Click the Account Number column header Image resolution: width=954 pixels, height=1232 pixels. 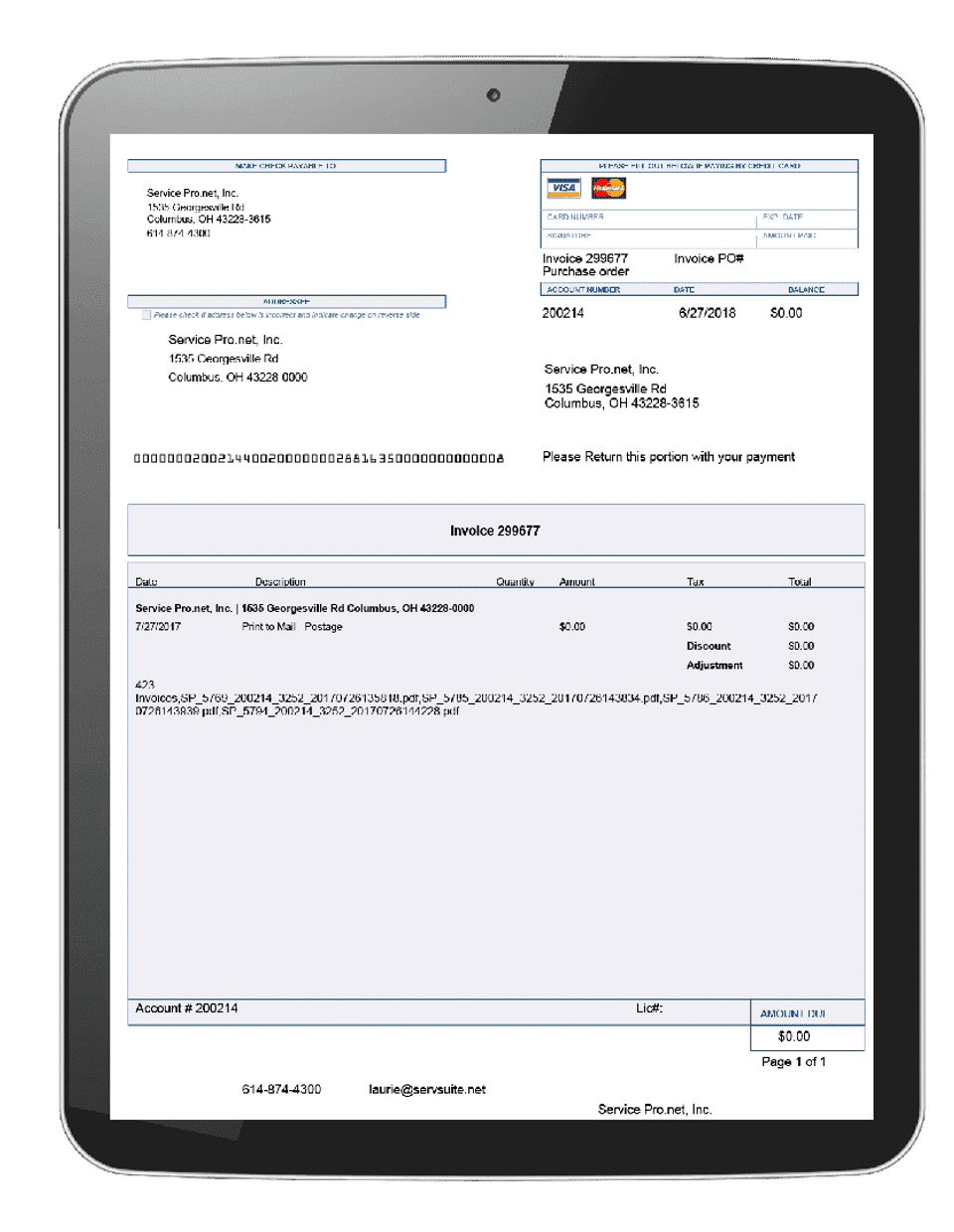pos(583,290)
